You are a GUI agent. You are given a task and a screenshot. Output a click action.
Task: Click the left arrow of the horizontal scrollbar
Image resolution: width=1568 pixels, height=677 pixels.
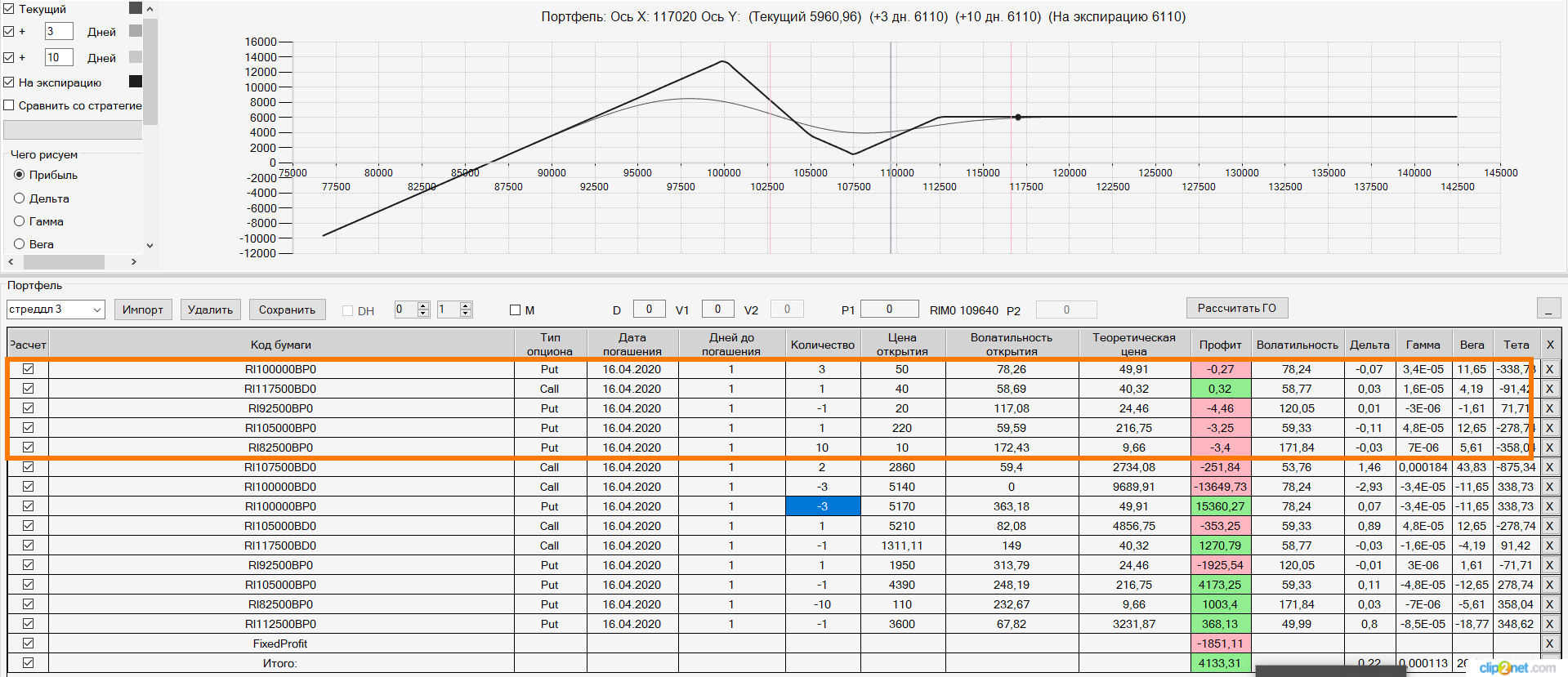[x=11, y=262]
